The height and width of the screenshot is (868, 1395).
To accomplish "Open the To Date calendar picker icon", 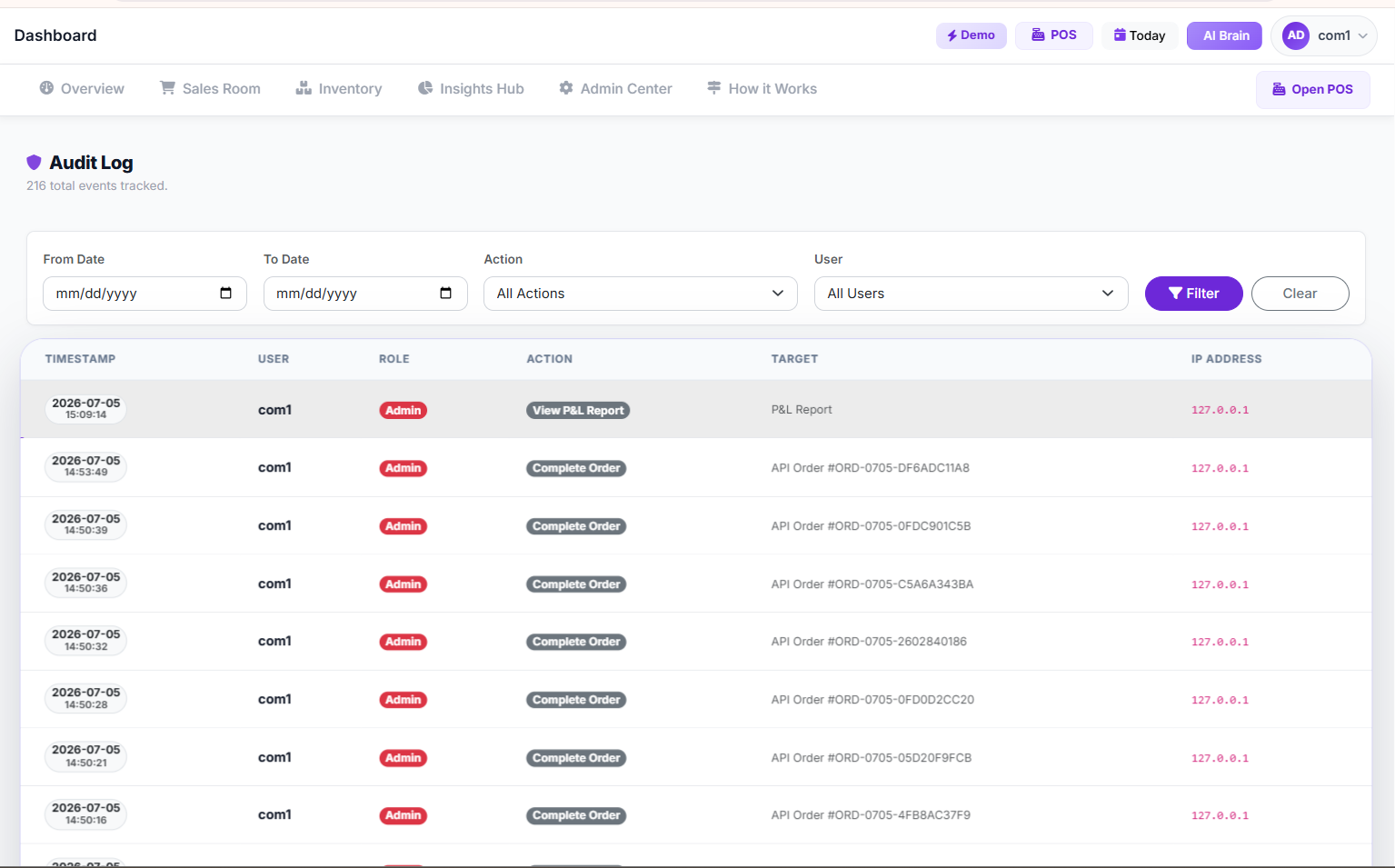I will tap(446, 293).
